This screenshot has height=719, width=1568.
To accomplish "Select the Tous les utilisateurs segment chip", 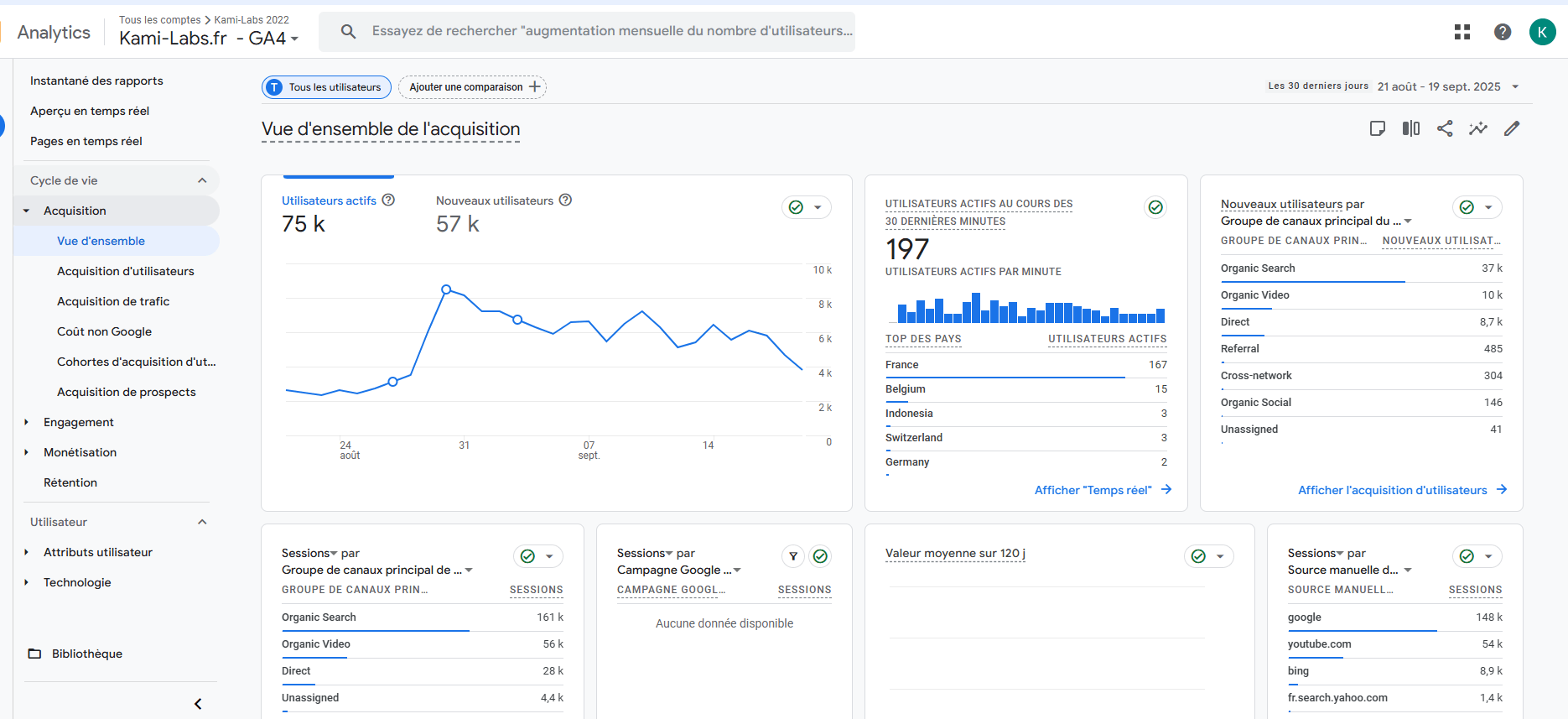I will (326, 87).
